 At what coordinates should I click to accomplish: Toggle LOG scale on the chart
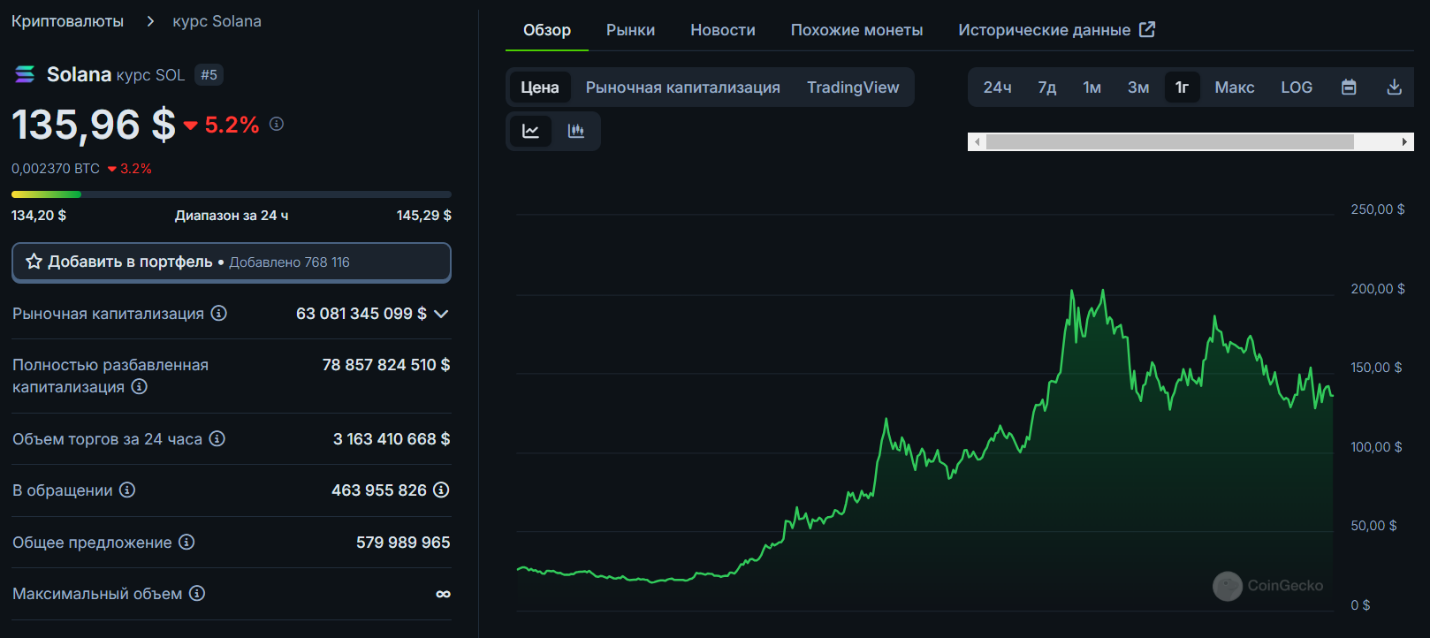coord(1296,88)
